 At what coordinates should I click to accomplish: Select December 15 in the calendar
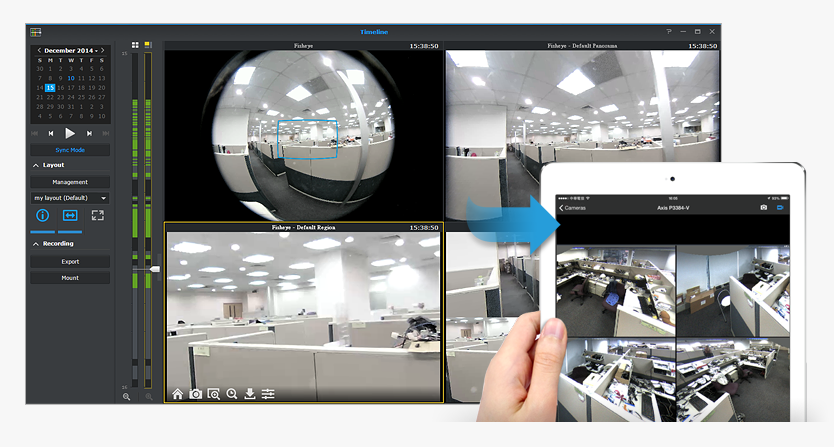tap(50, 88)
